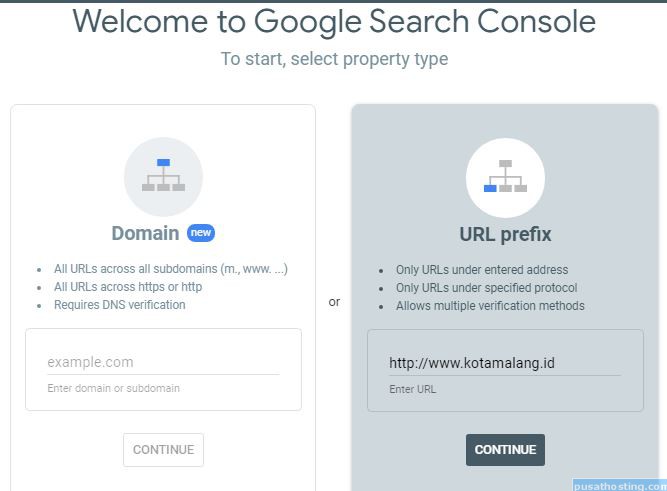Viewport: 667px width, 491px height.
Task: Click the 'Enter domain or subdomain' helper label
Action: 114,388
